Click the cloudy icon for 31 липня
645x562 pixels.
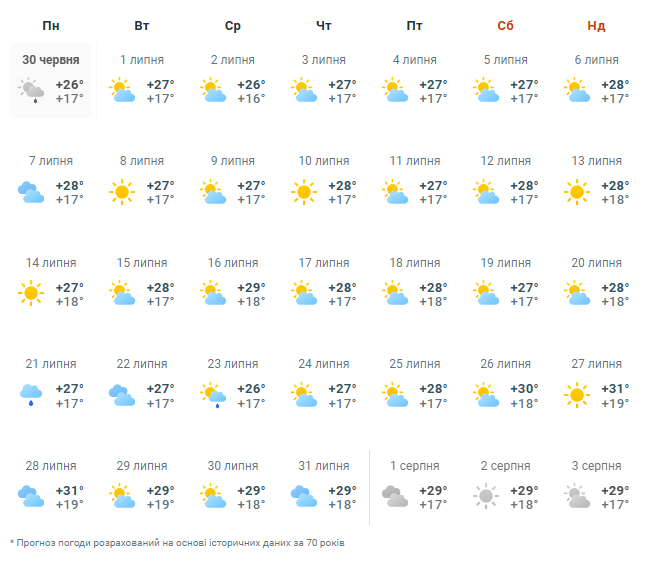[304, 496]
